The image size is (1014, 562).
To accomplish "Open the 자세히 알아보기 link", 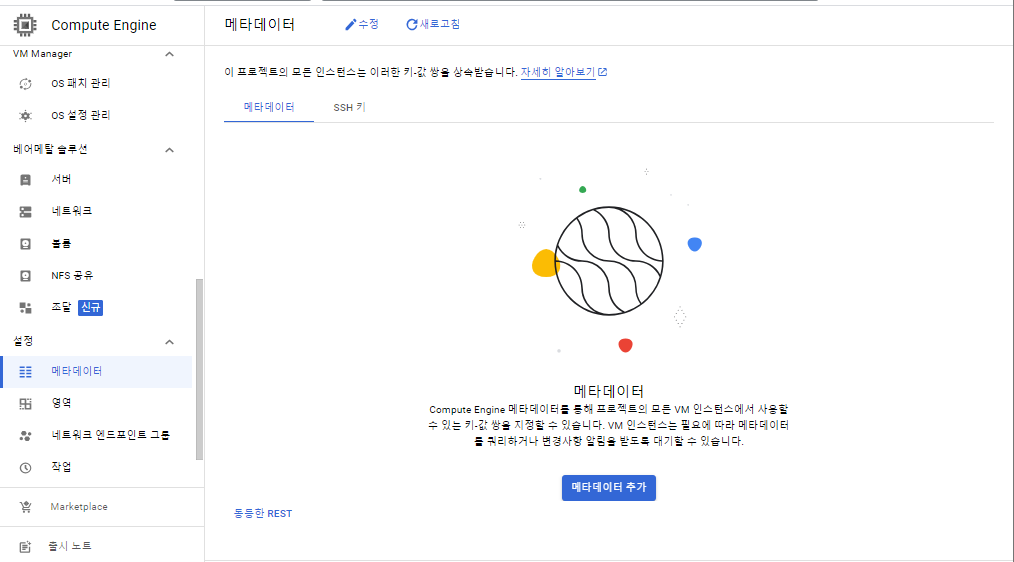I will (557, 72).
